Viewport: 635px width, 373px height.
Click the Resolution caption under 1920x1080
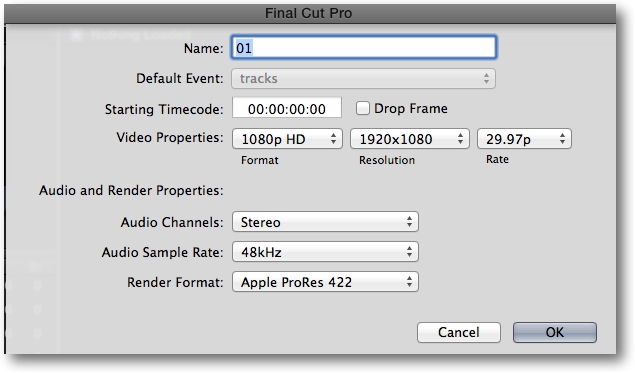coord(387,160)
